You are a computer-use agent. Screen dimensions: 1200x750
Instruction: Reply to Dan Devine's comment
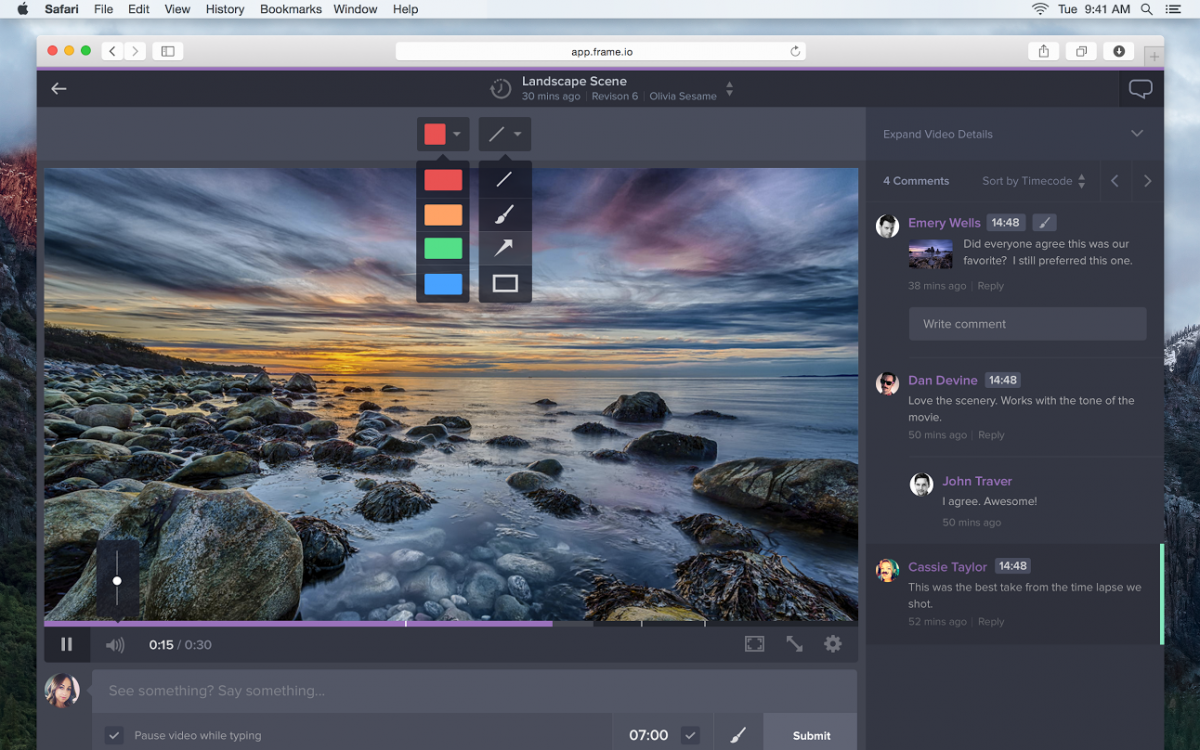coord(991,435)
